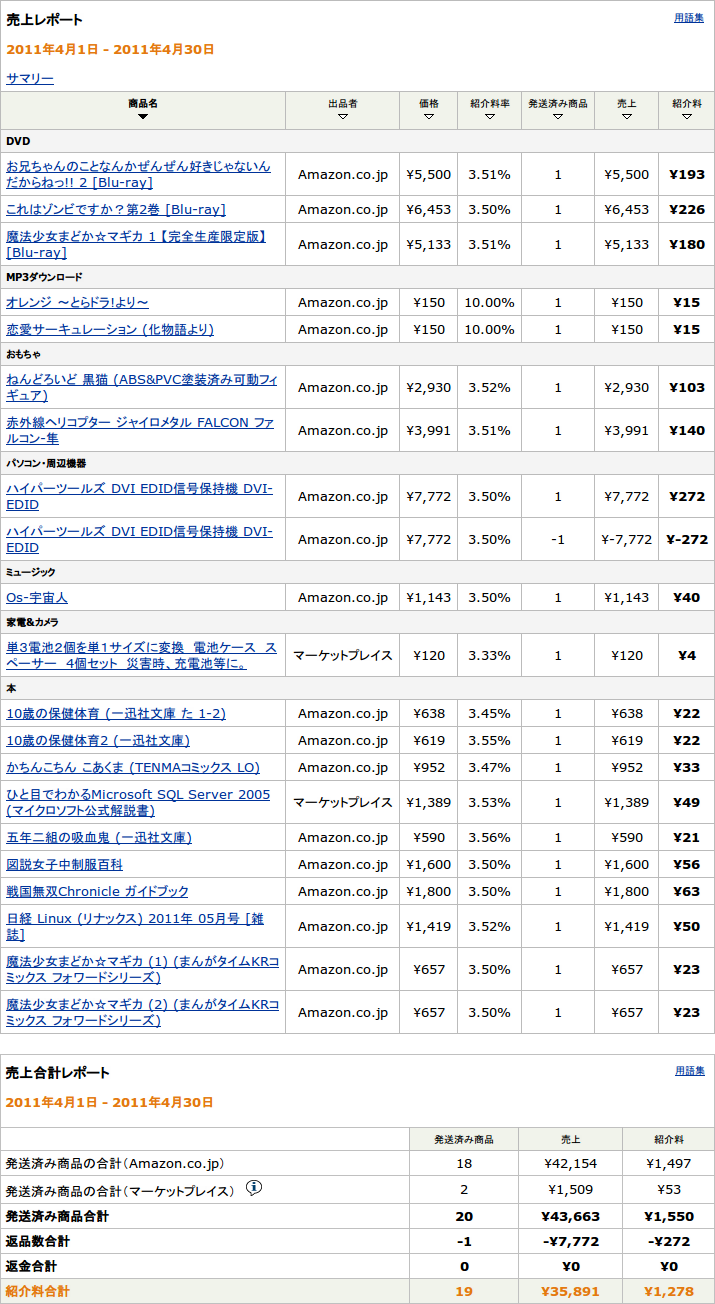Sort by 紹介料 column arrow
This screenshot has width=715, height=1304.
(x=686, y=117)
